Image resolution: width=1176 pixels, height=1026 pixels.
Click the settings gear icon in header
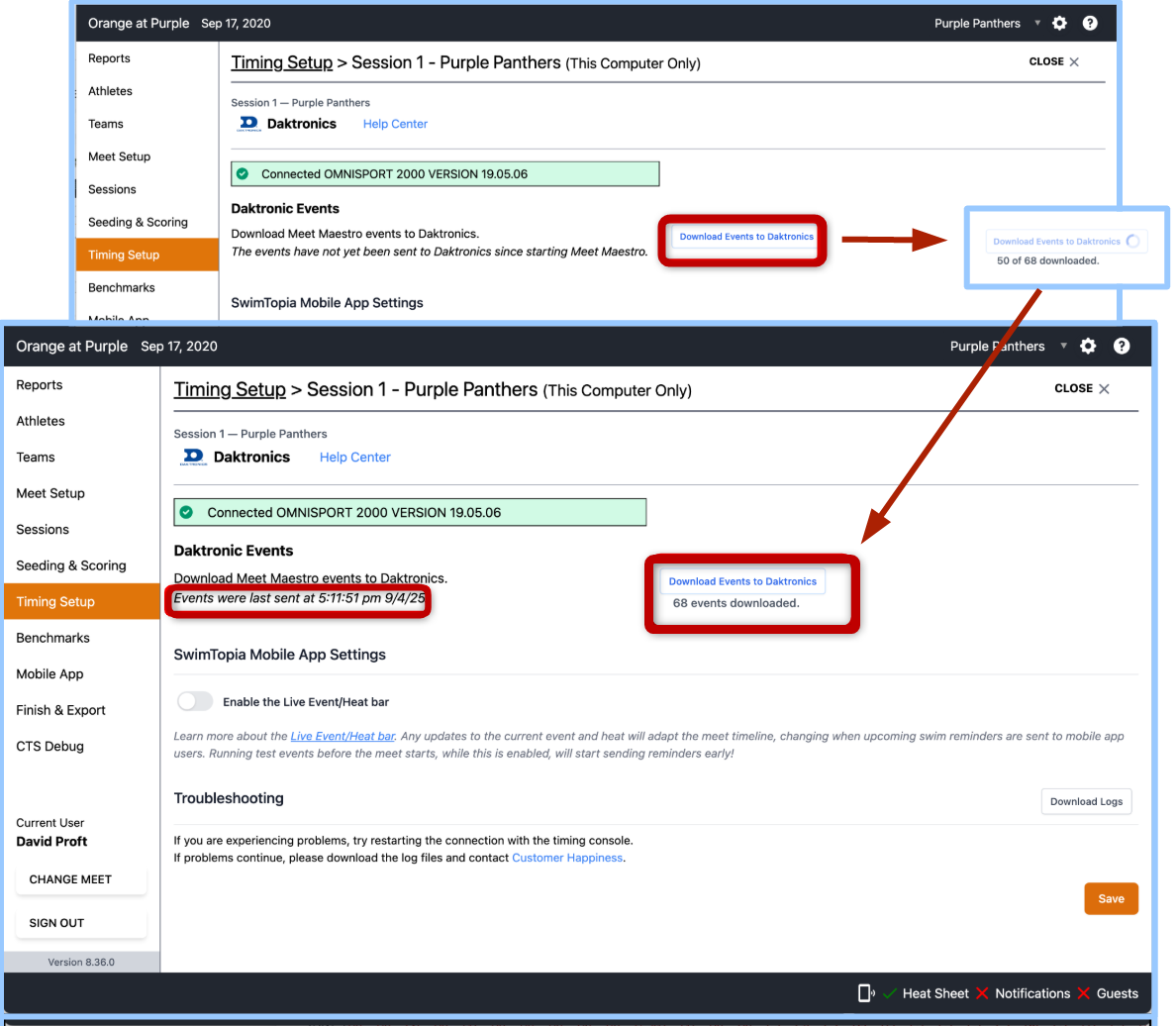pos(1088,346)
